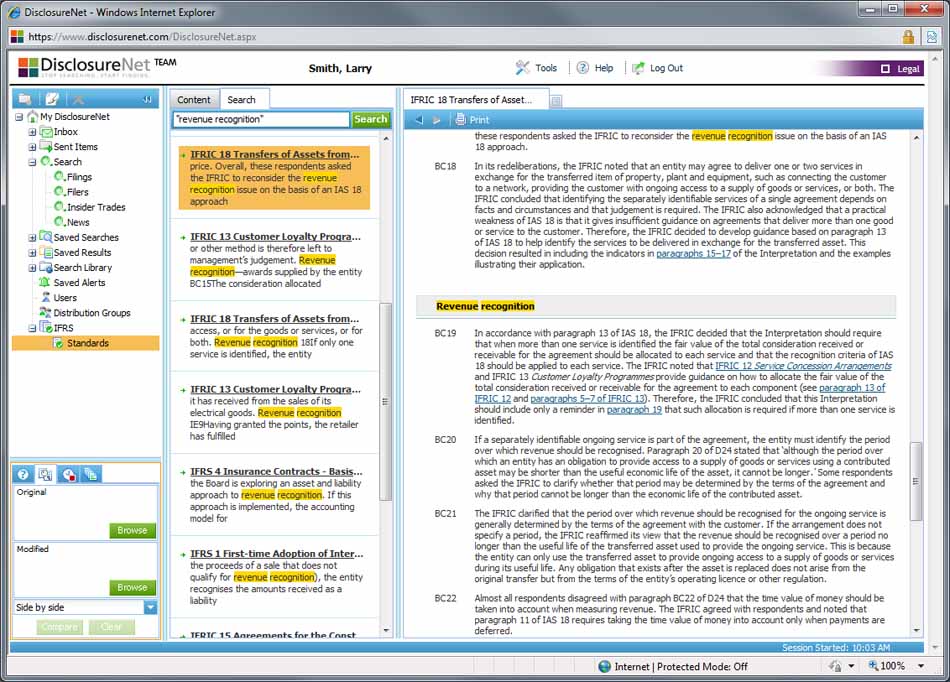Click the Internet zone globe in the status bar
Viewport: 950px width, 682px height.
(604, 666)
